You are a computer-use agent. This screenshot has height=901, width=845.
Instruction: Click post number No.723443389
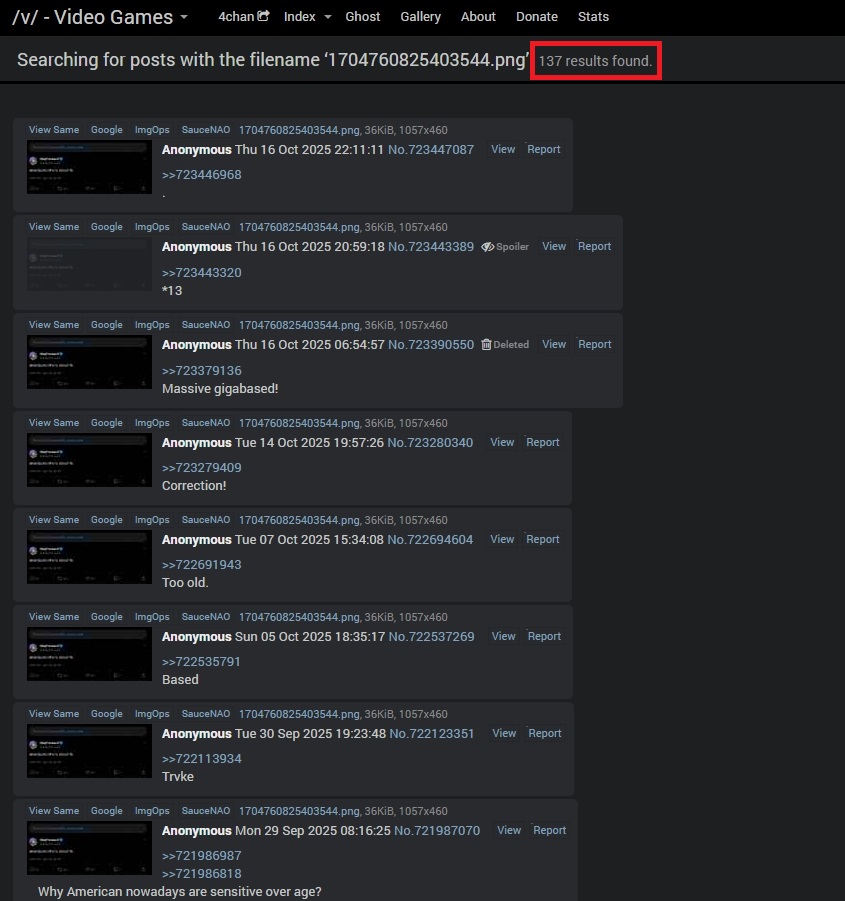(431, 247)
